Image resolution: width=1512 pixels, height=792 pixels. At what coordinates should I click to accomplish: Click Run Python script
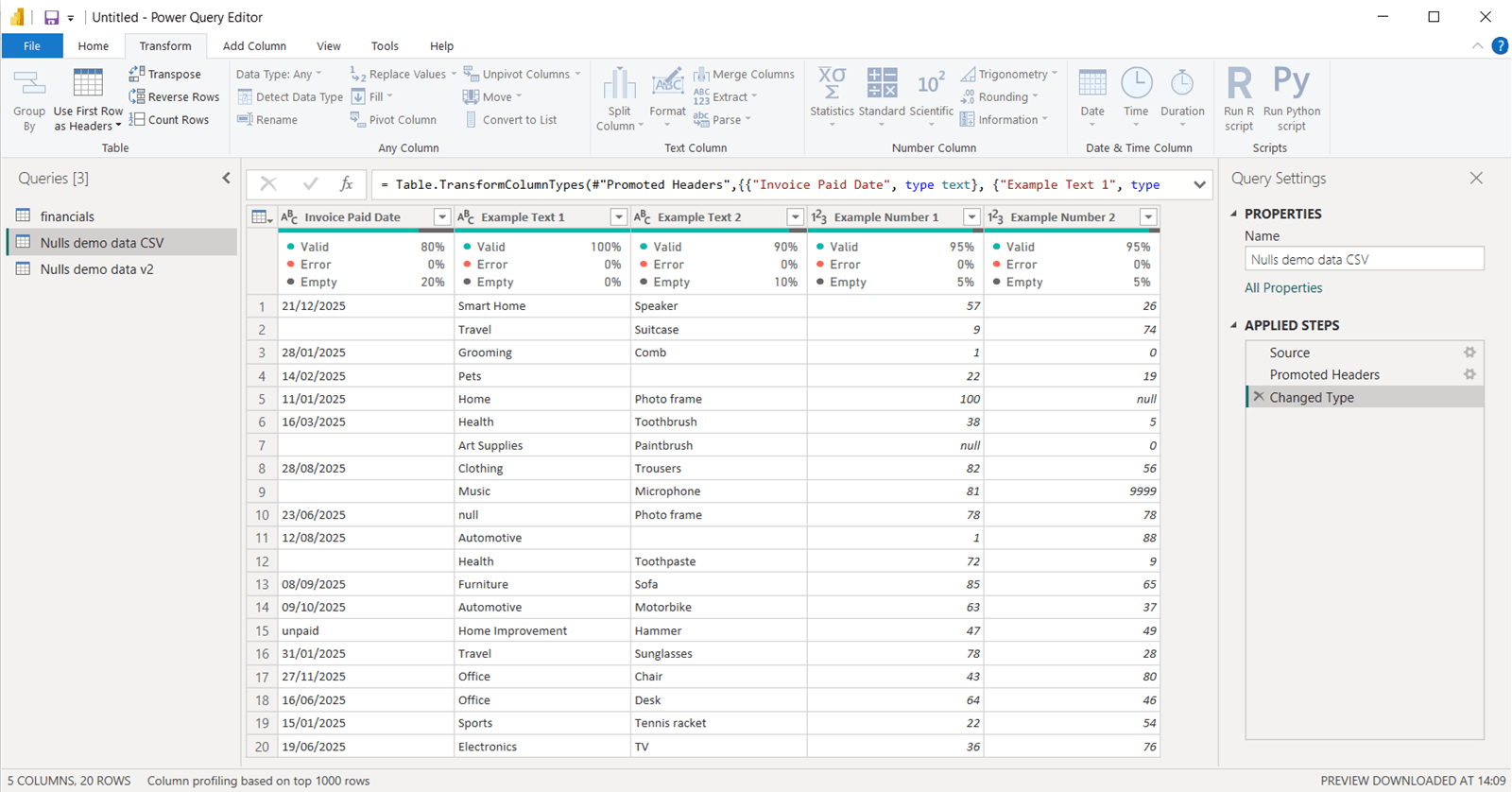pos(1292,97)
